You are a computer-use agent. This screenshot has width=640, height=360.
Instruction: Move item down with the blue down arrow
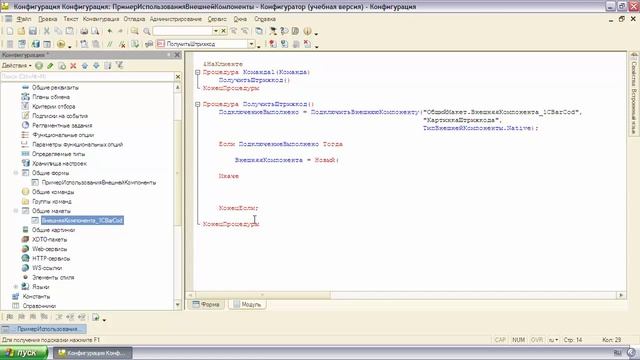pos(96,65)
